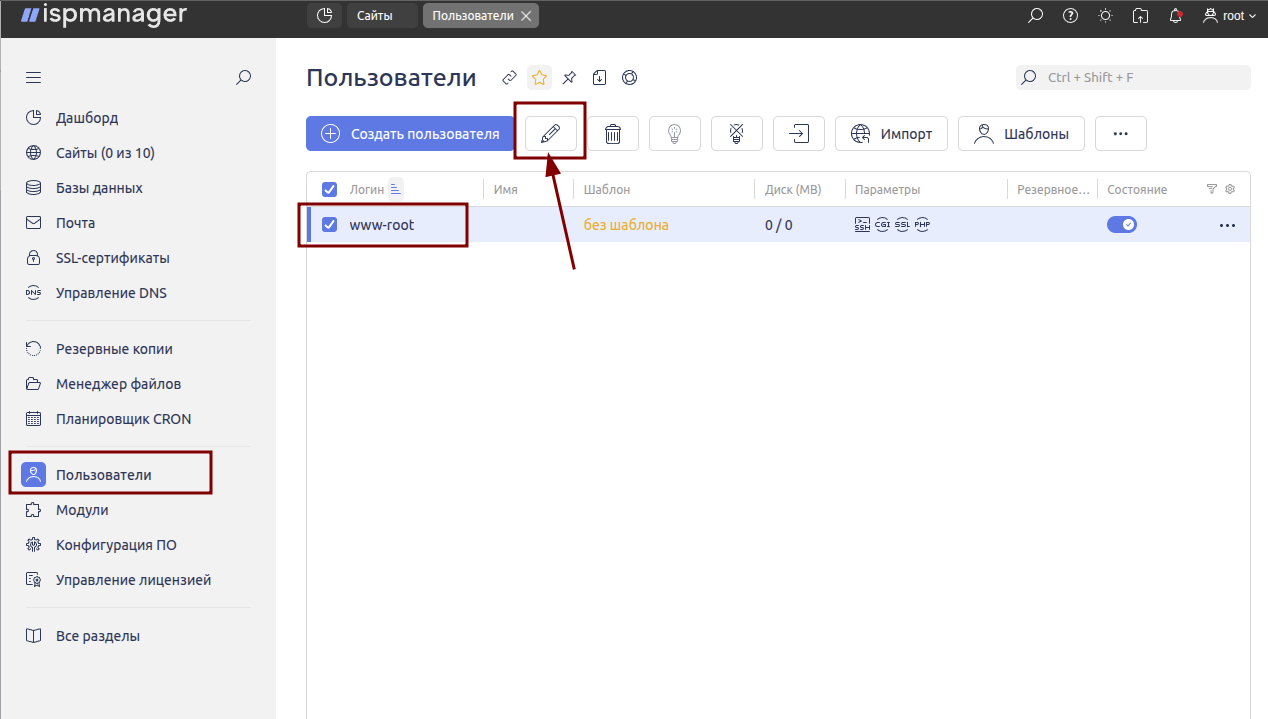Click the Импорт button
This screenshot has width=1268, height=719.
891,134
